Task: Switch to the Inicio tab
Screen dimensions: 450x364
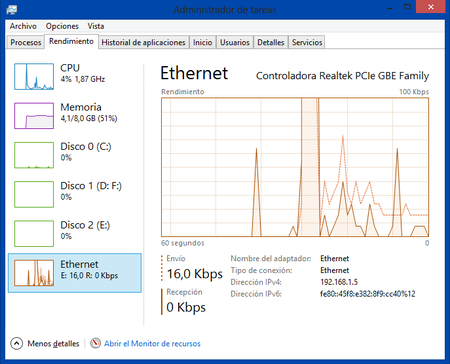Action: pyautogui.click(x=203, y=42)
